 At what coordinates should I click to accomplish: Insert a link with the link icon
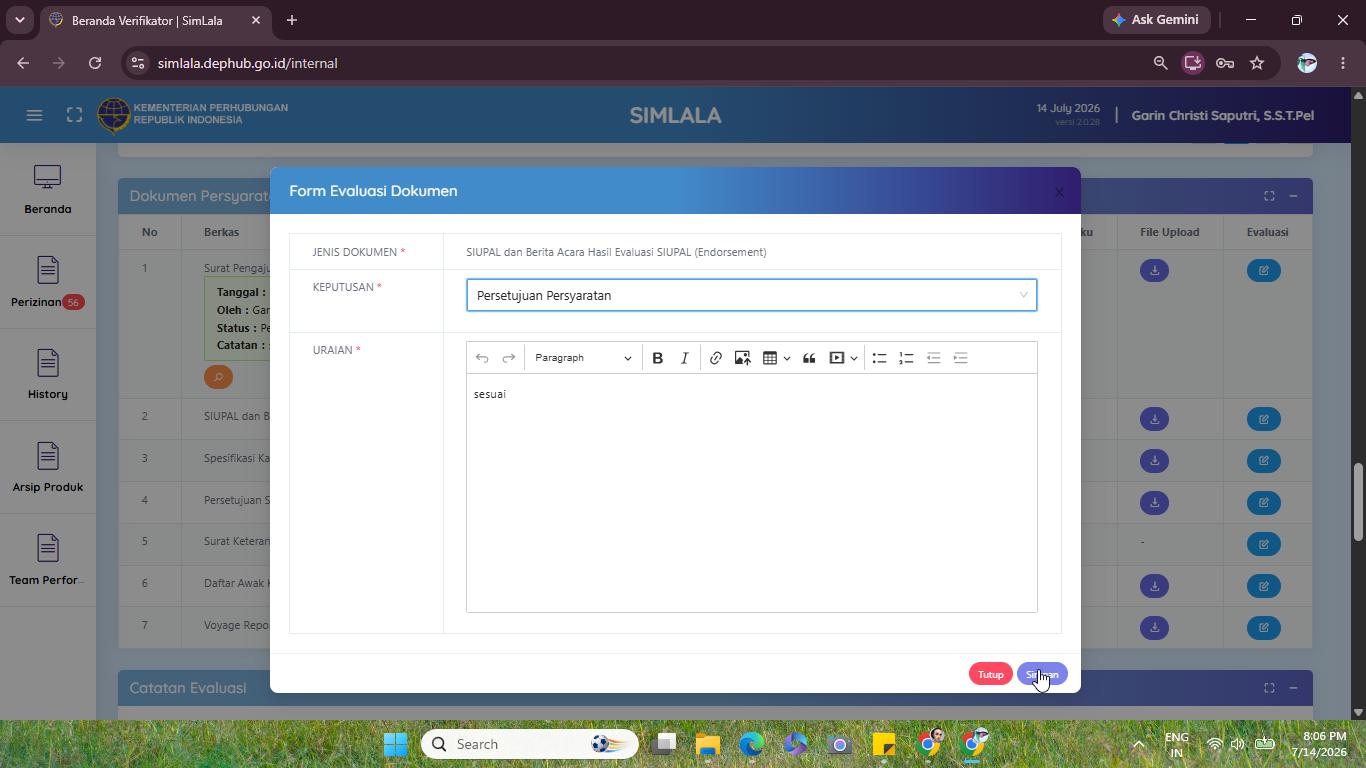tap(715, 358)
